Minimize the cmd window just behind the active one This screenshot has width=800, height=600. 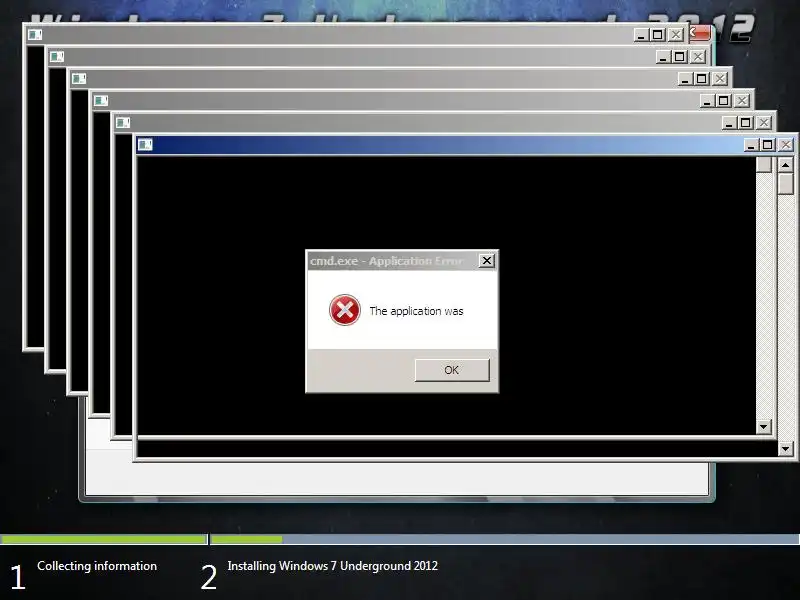729,122
